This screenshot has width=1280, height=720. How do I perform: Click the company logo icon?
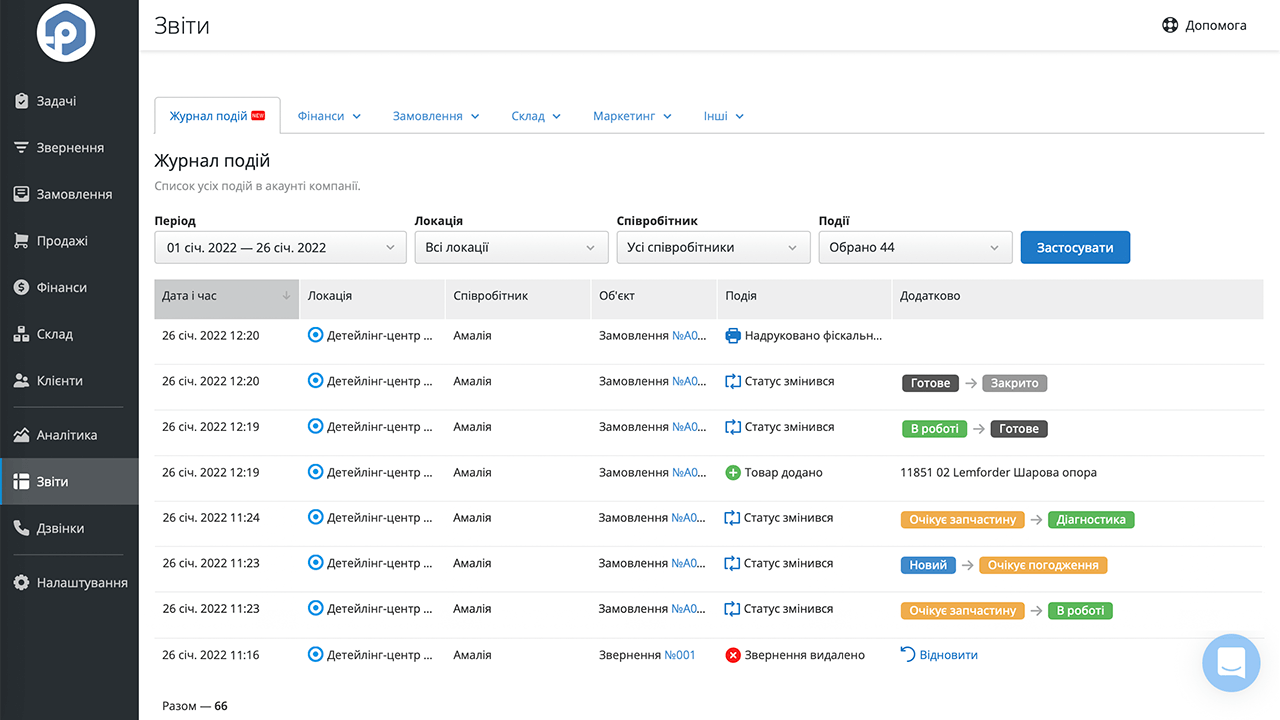point(66,34)
